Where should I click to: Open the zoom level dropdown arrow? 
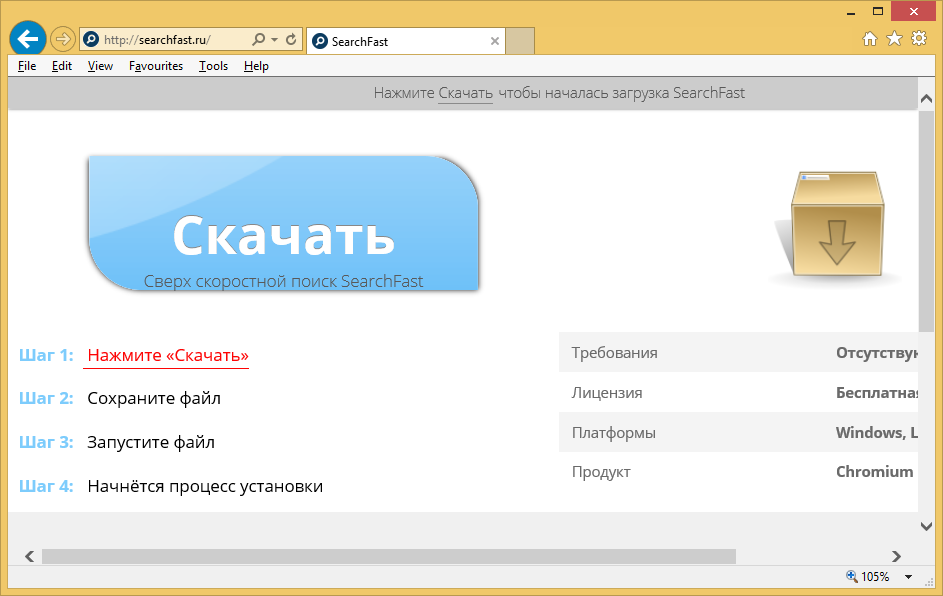[908, 577]
